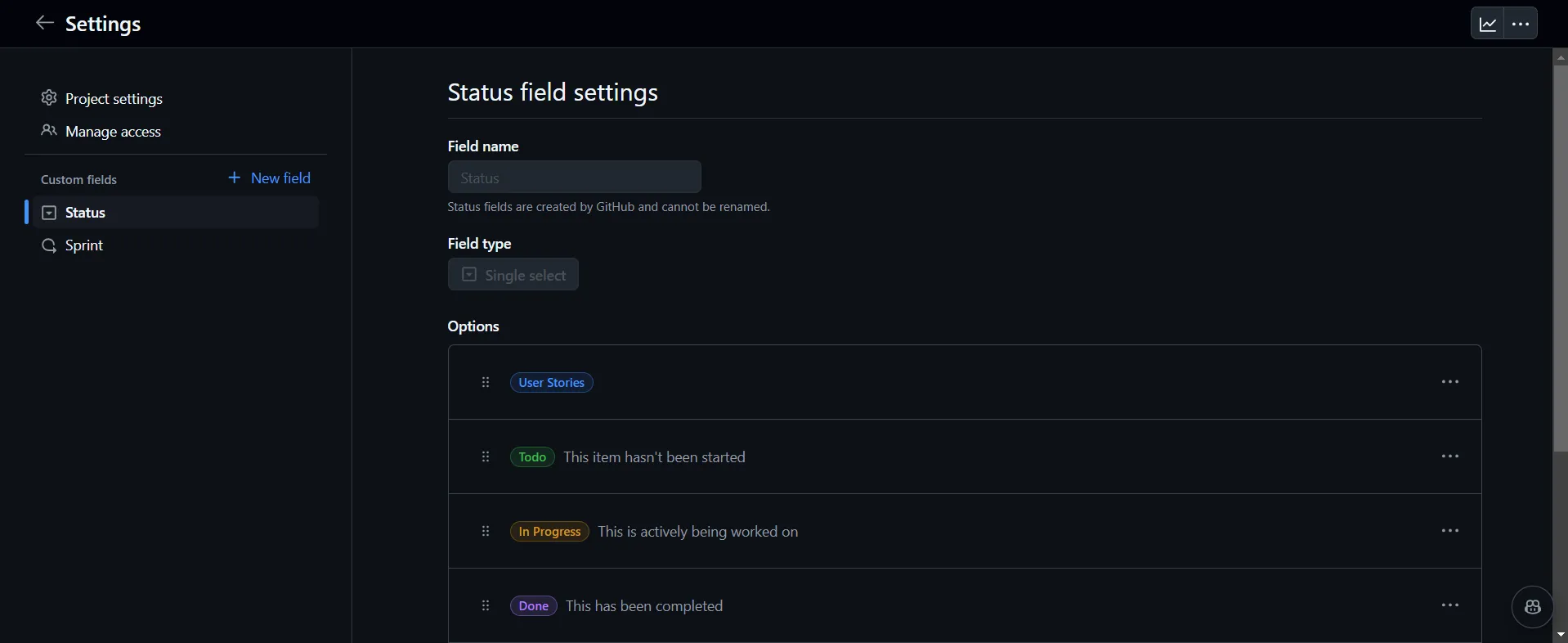This screenshot has height=643, width=1568.
Task: Click the 'Options' section label
Action: pos(473,326)
